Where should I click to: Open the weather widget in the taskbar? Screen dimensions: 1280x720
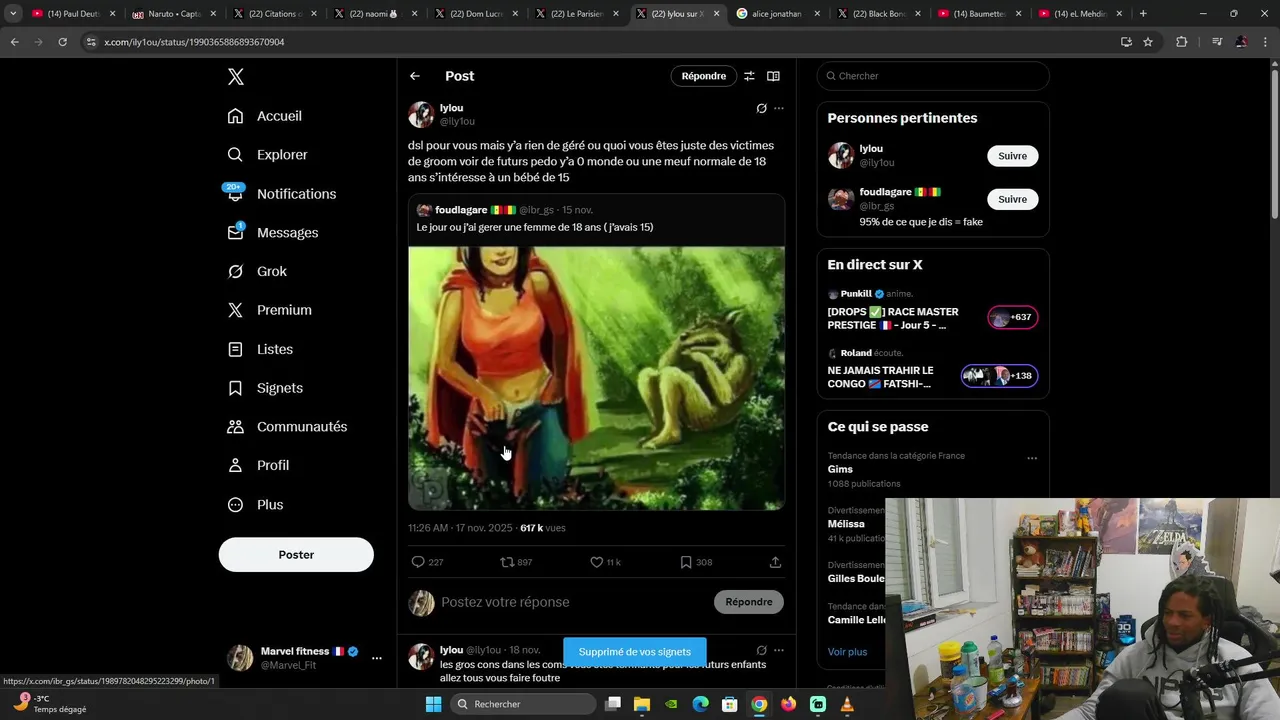point(48,704)
